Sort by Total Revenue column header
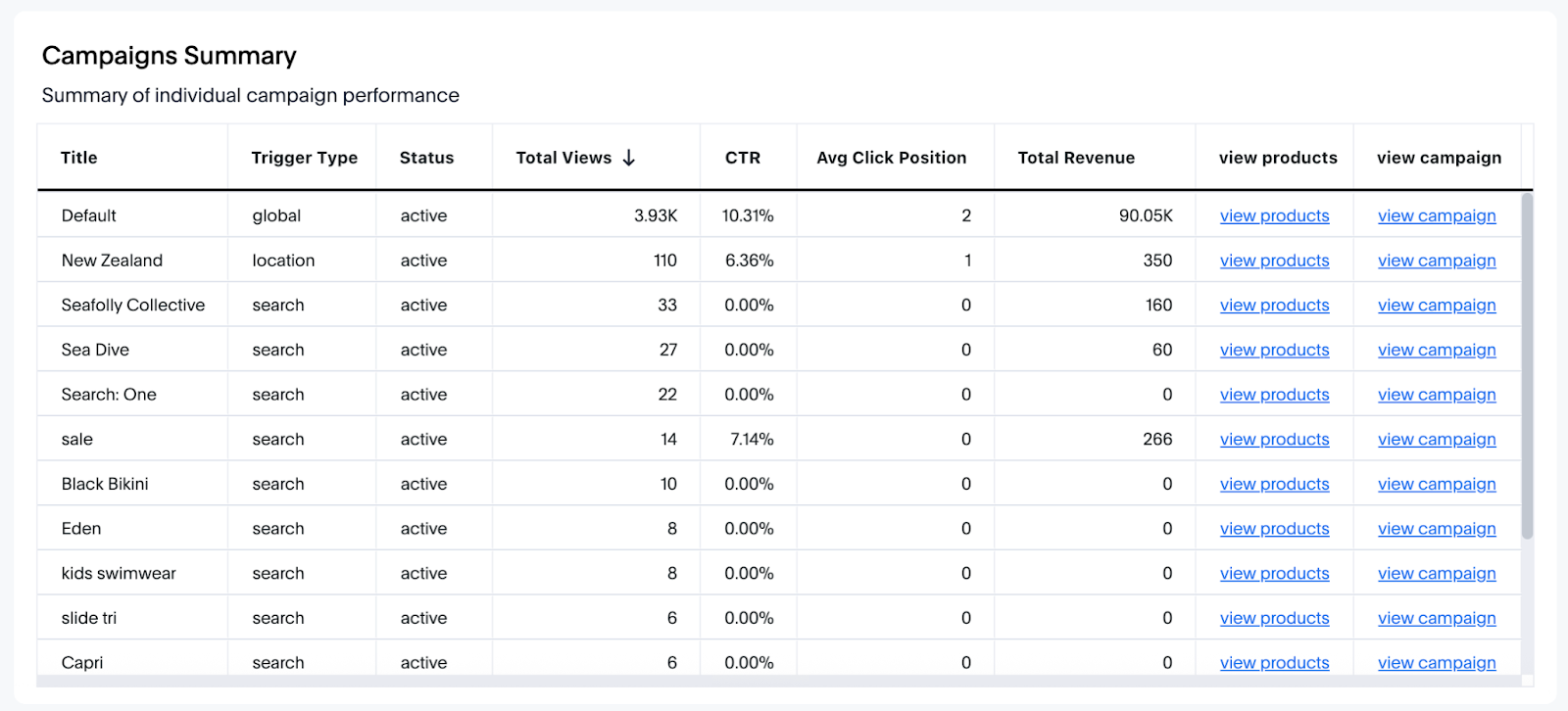Viewport: 1568px width, 711px height. (1075, 158)
